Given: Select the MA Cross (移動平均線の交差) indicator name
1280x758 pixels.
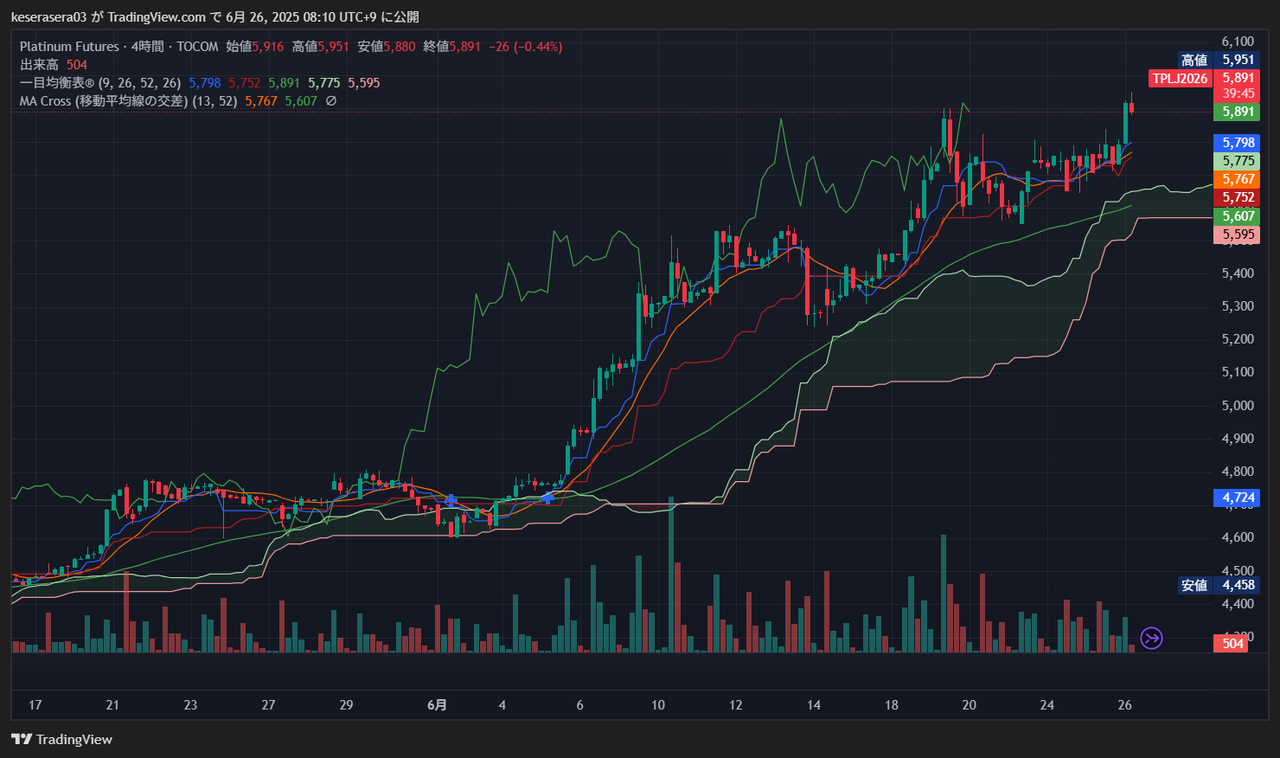Looking at the screenshot, I should tap(104, 101).
